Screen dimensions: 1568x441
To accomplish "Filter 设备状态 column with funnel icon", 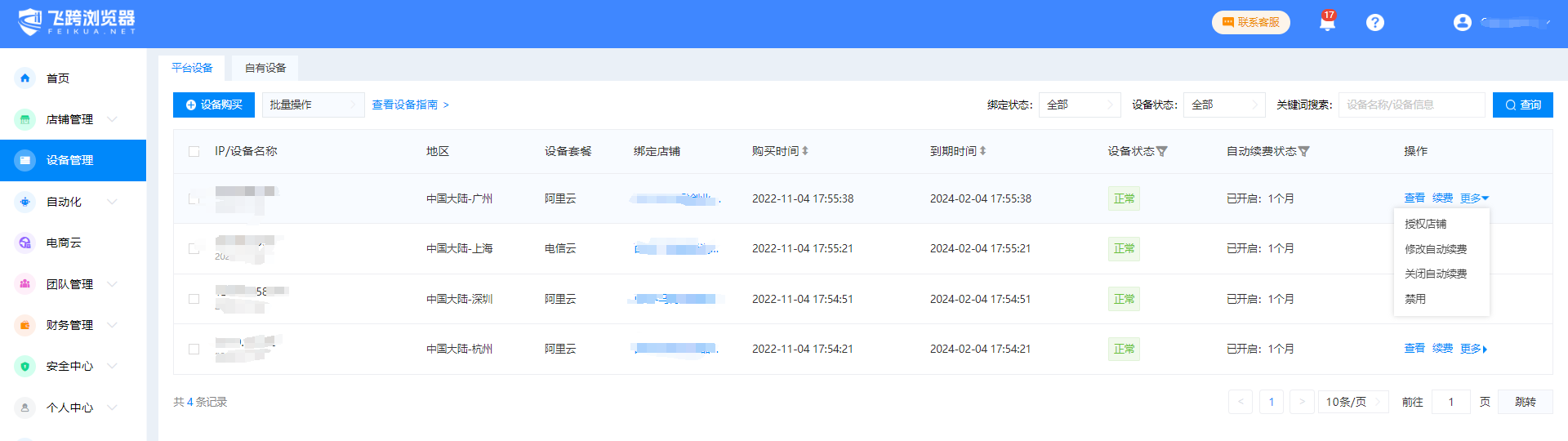I will pyautogui.click(x=1162, y=151).
